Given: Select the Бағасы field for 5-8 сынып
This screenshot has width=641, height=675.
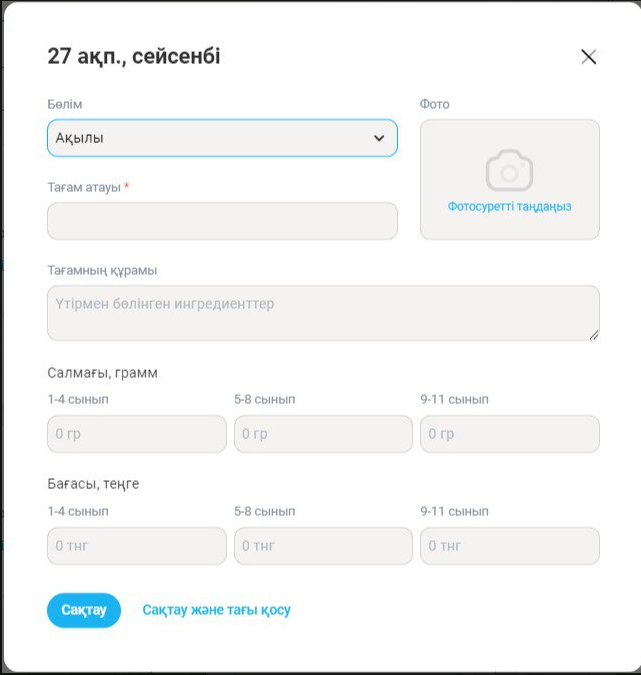Looking at the screenshot, I should pyautogui.click(x=322, y=546).
